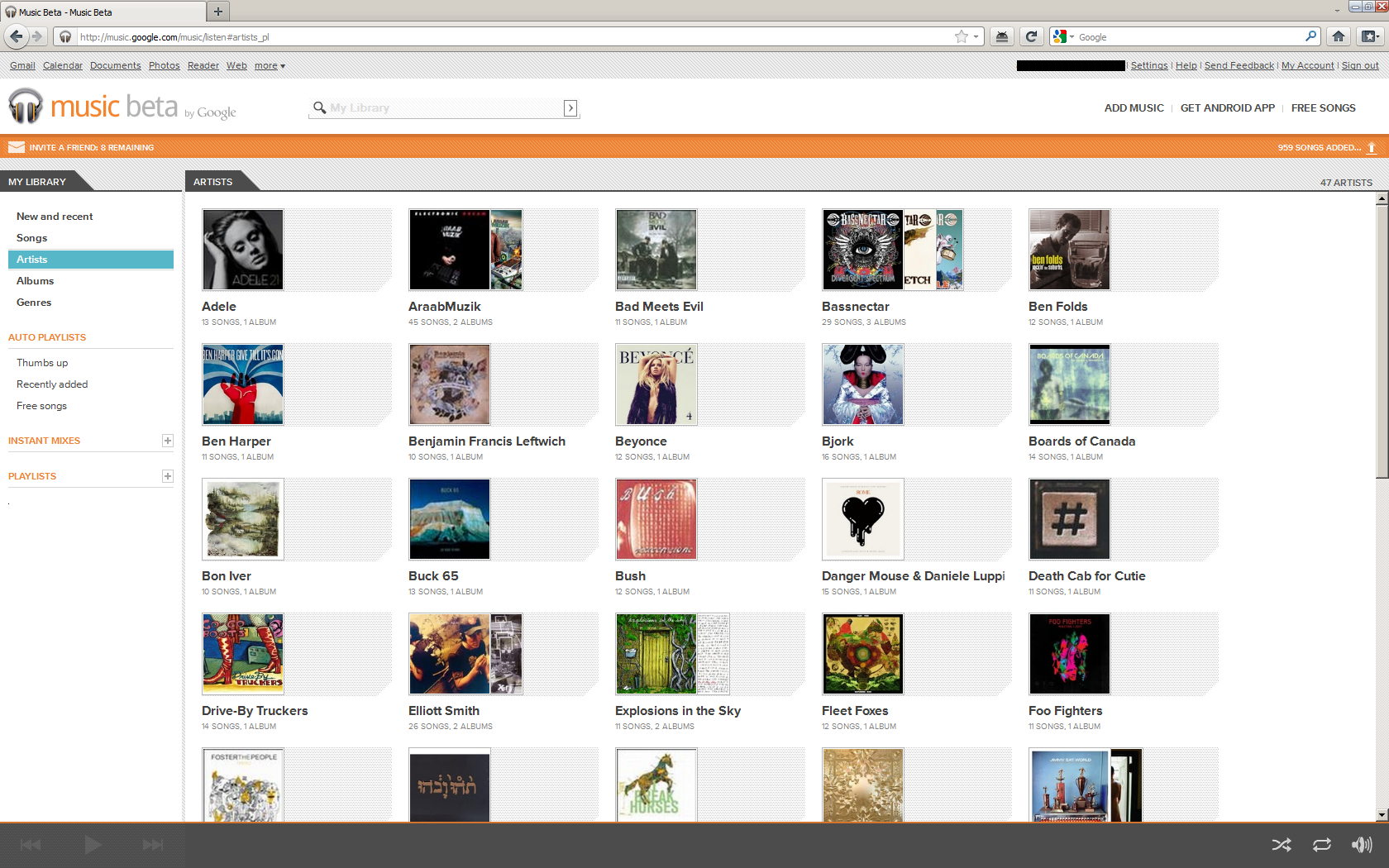Bookmark this page with the star icon
Viewport: 1389px width, 868px height.
(961, 36)
